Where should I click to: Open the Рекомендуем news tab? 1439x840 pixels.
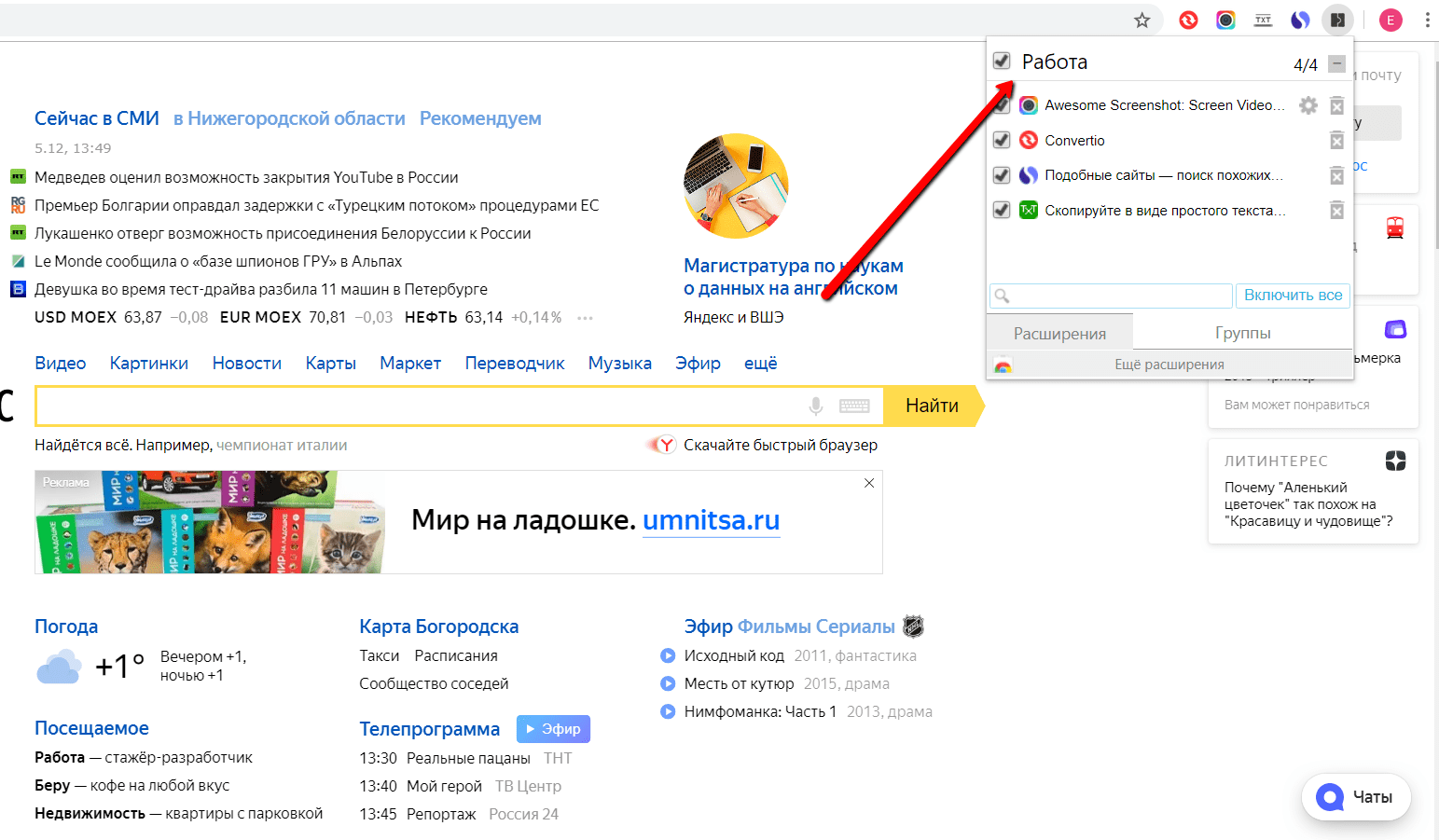(x=480, y=118)
